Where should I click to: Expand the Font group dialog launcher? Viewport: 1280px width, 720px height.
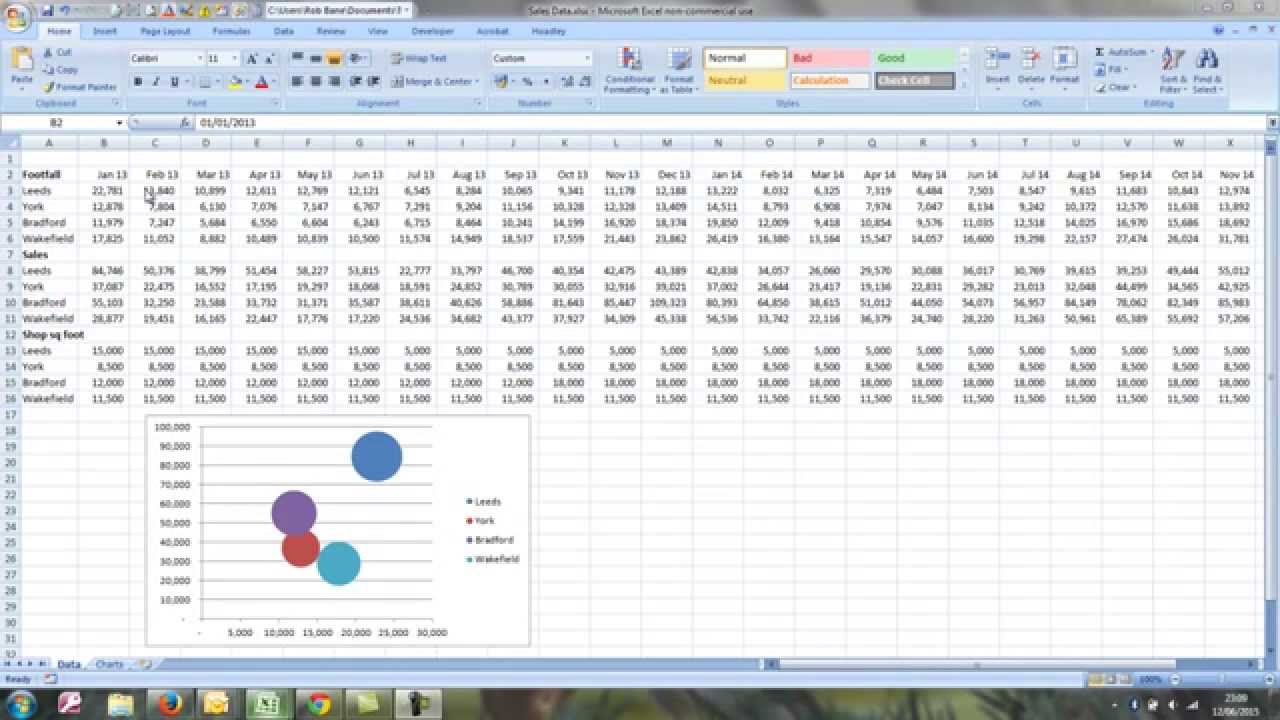275,103
